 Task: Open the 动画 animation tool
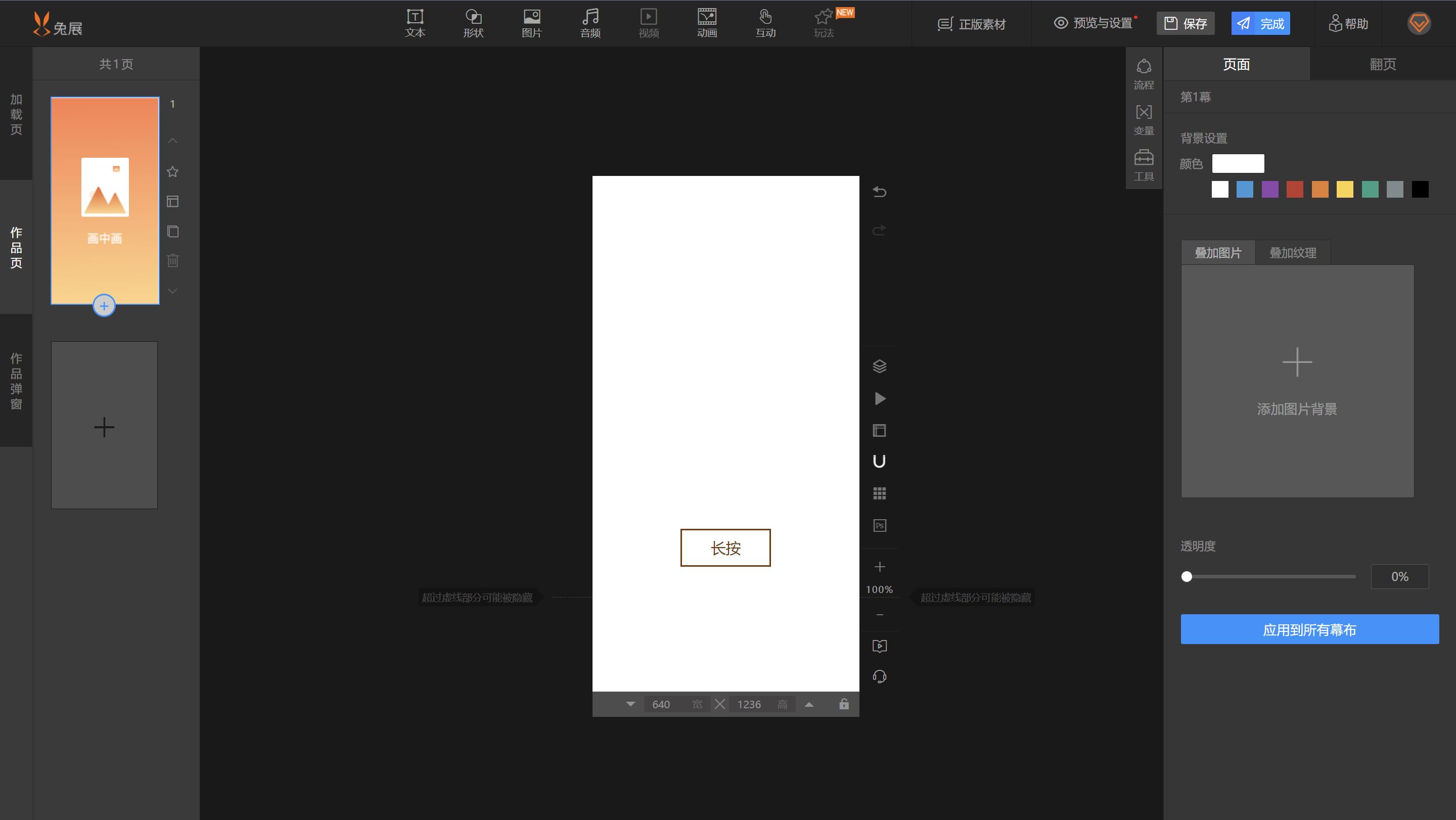(707, 24)
